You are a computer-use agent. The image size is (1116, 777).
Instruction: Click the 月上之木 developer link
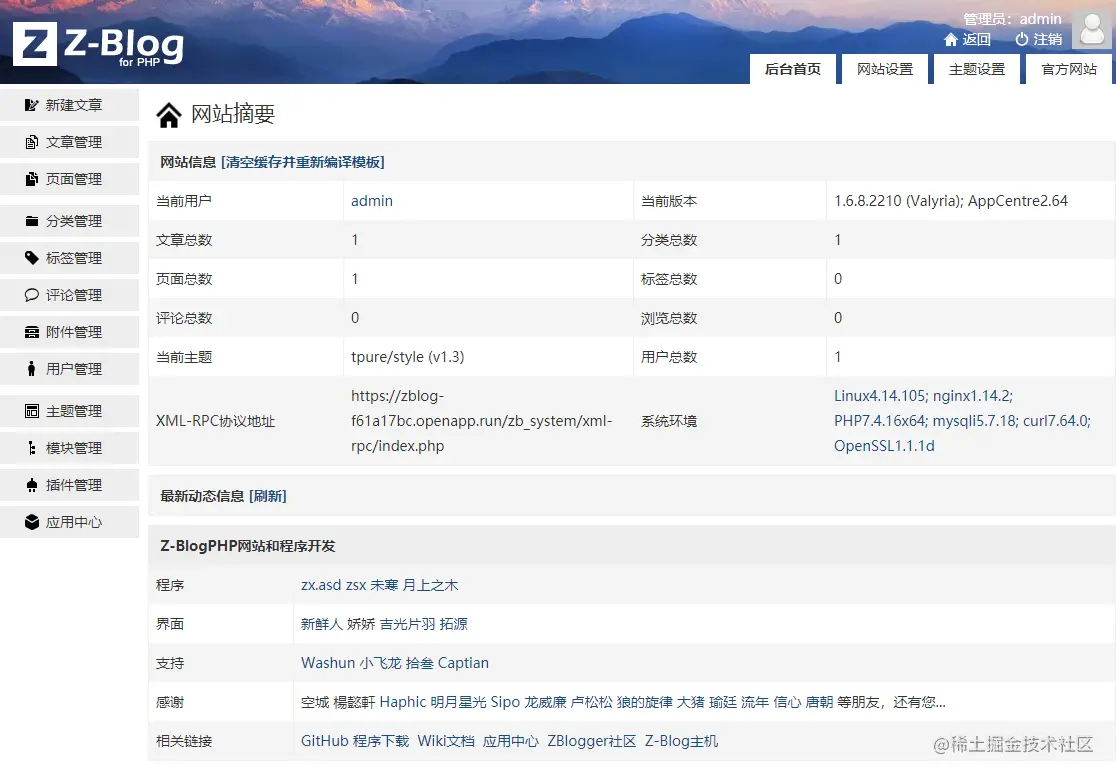coord(431,585)
